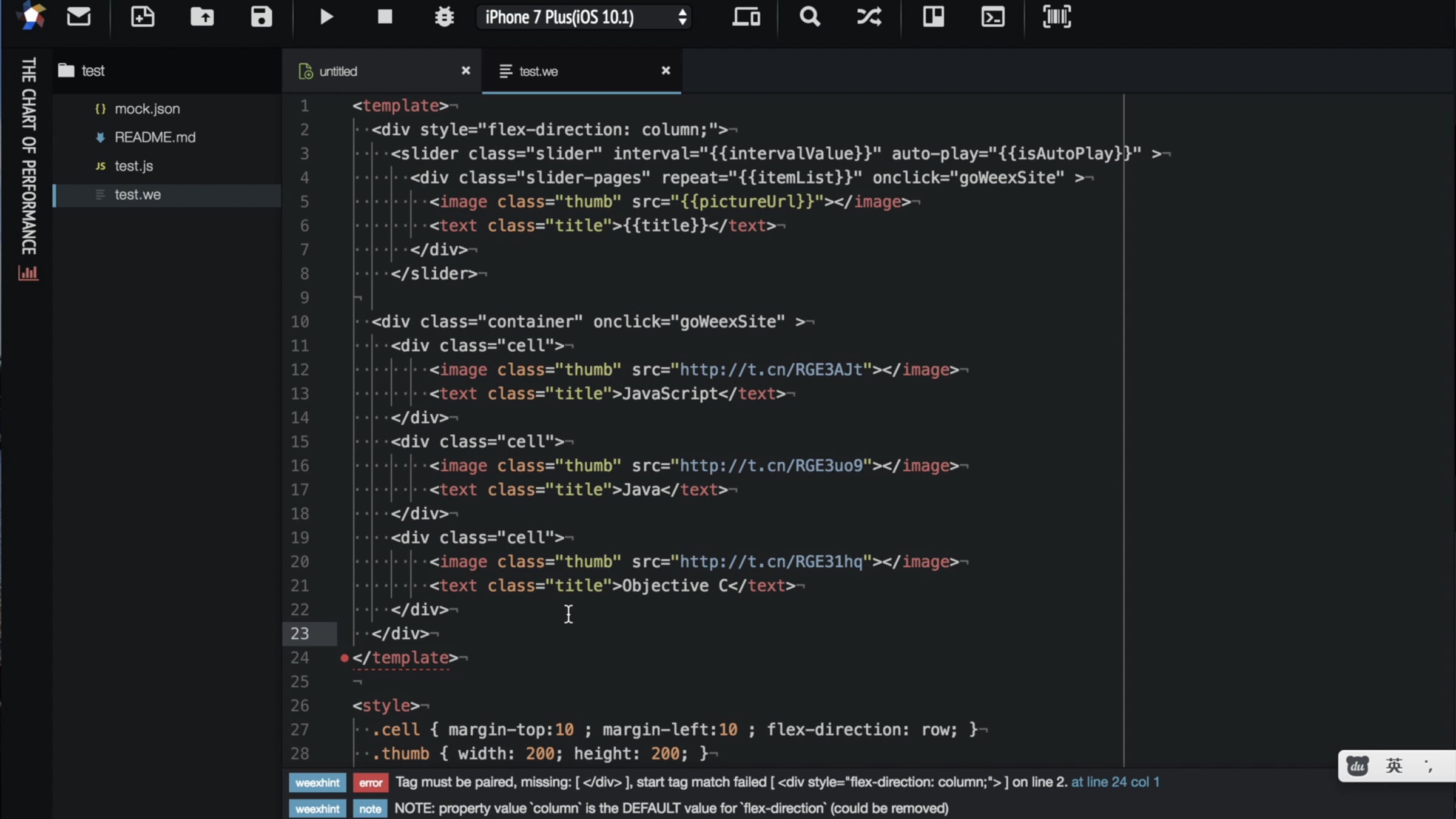Click the http://t.cn/RGE31hq URL text

click(x=771, y=561)
